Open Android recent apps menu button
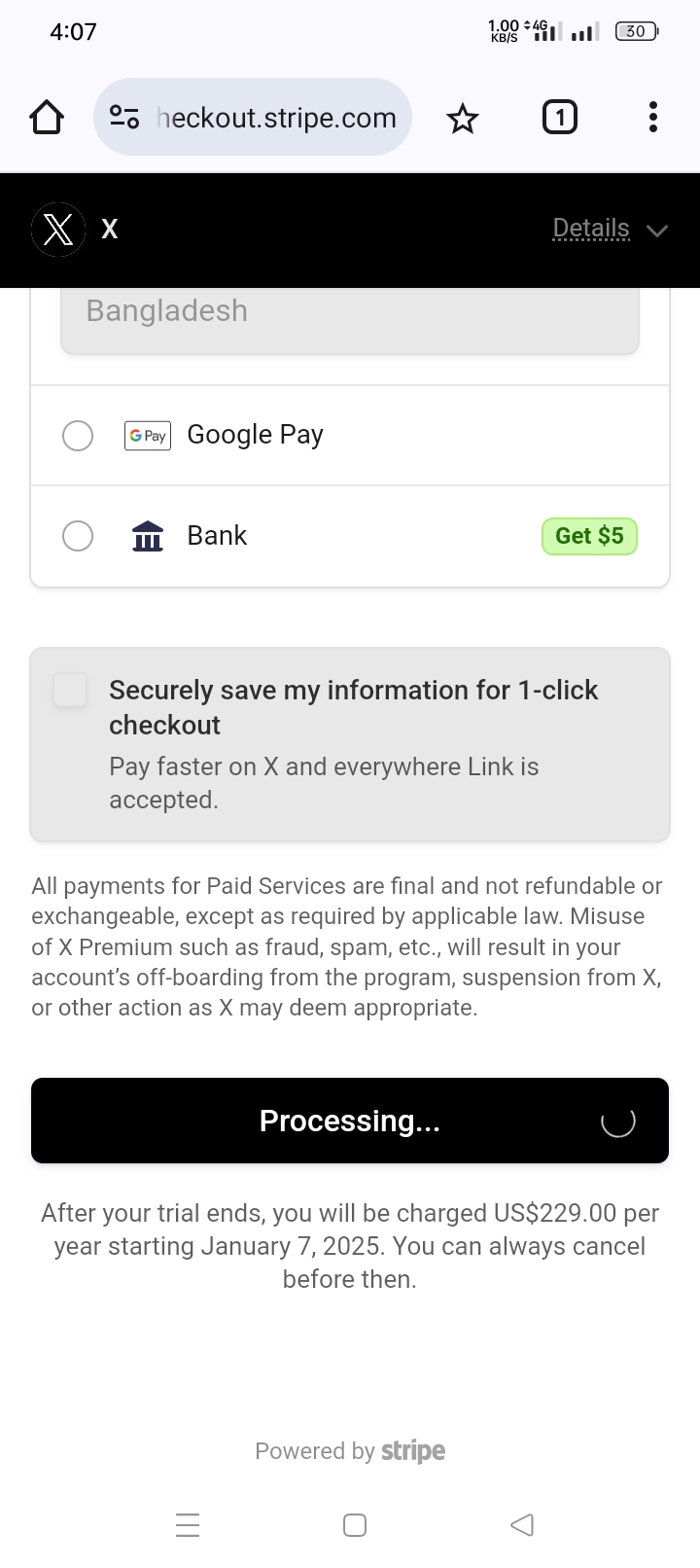The width and height of the screenshot is (700, 1568). pos(188,1524)
